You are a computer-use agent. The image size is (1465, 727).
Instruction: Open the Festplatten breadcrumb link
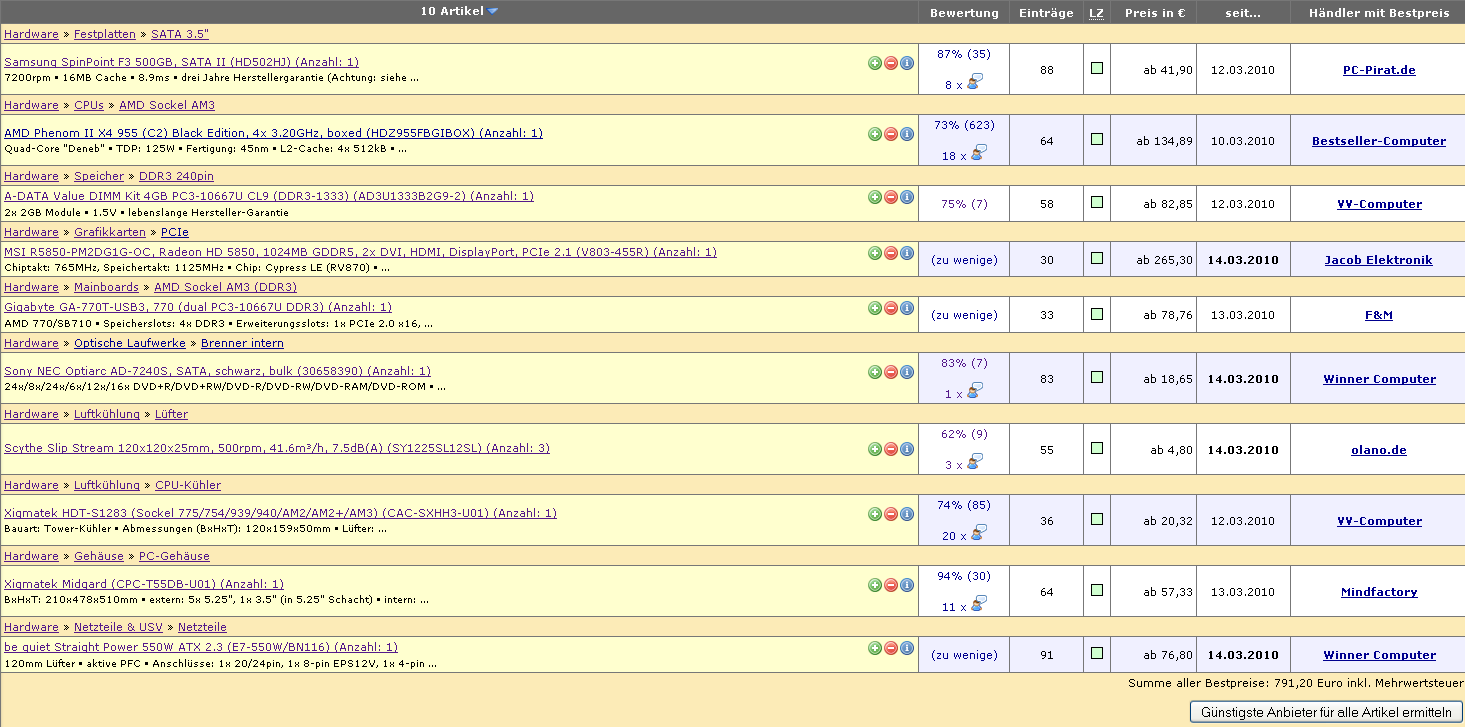tap(105, 34)
